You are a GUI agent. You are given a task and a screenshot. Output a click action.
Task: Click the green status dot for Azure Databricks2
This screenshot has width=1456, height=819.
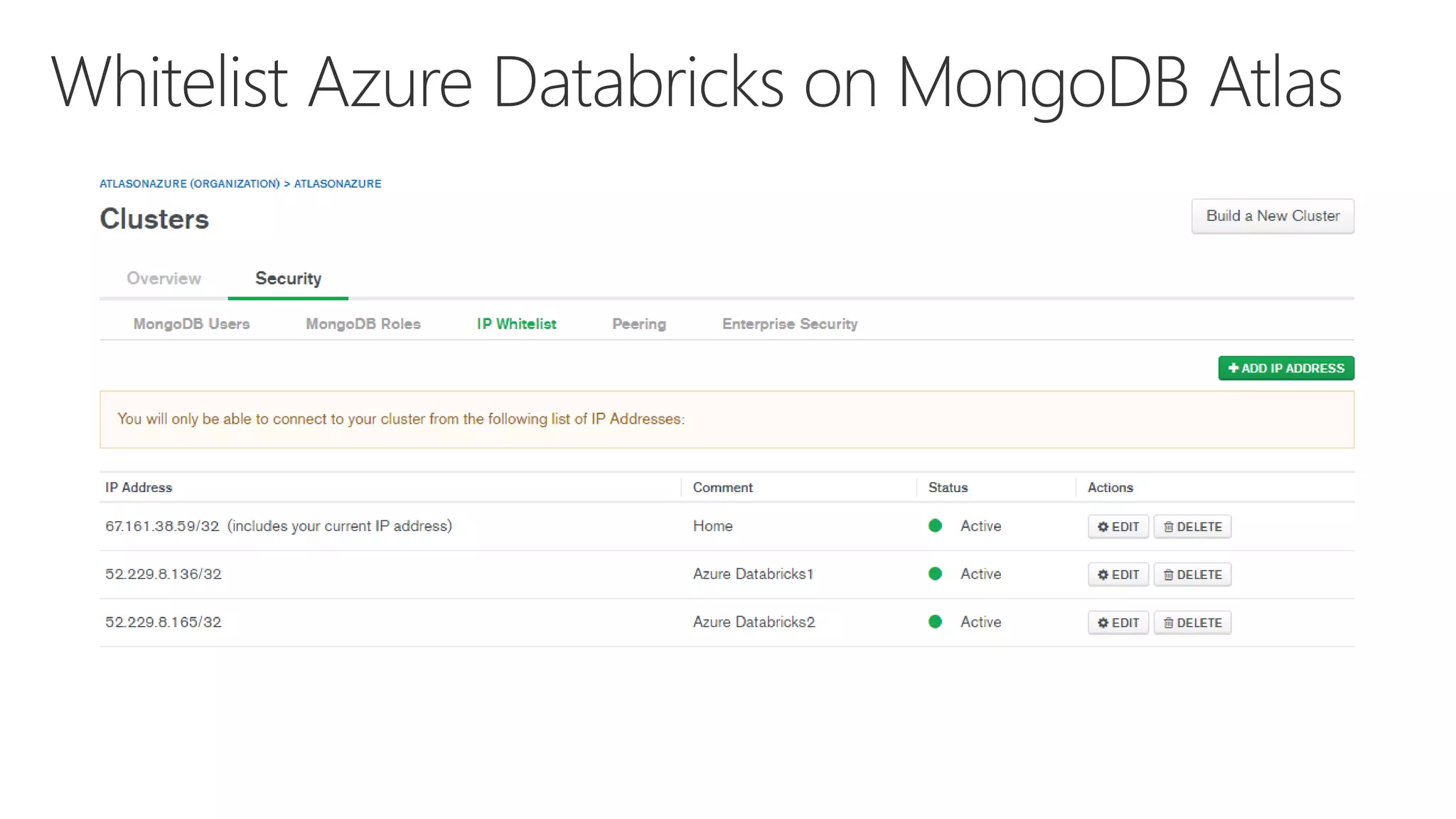(x=935, y=622)
